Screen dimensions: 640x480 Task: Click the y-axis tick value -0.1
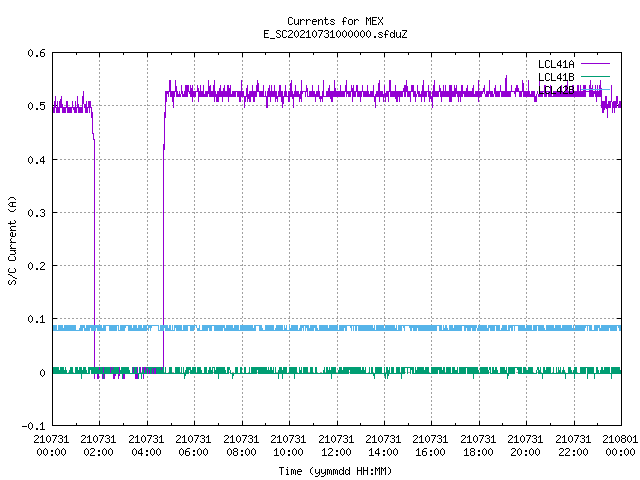tap(33, 426)
